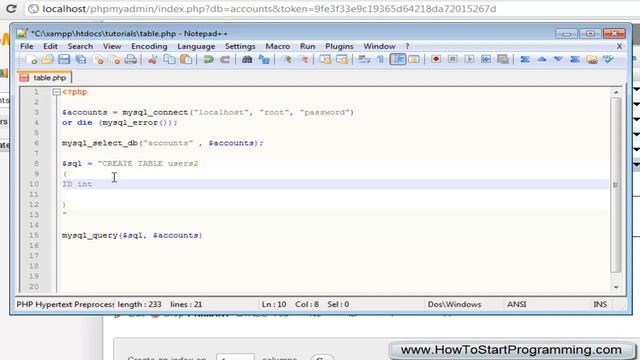Click the '$sql = "CREATE TABLE users2' line
This screenshot has width=640, height=360.
click(130, 164)
